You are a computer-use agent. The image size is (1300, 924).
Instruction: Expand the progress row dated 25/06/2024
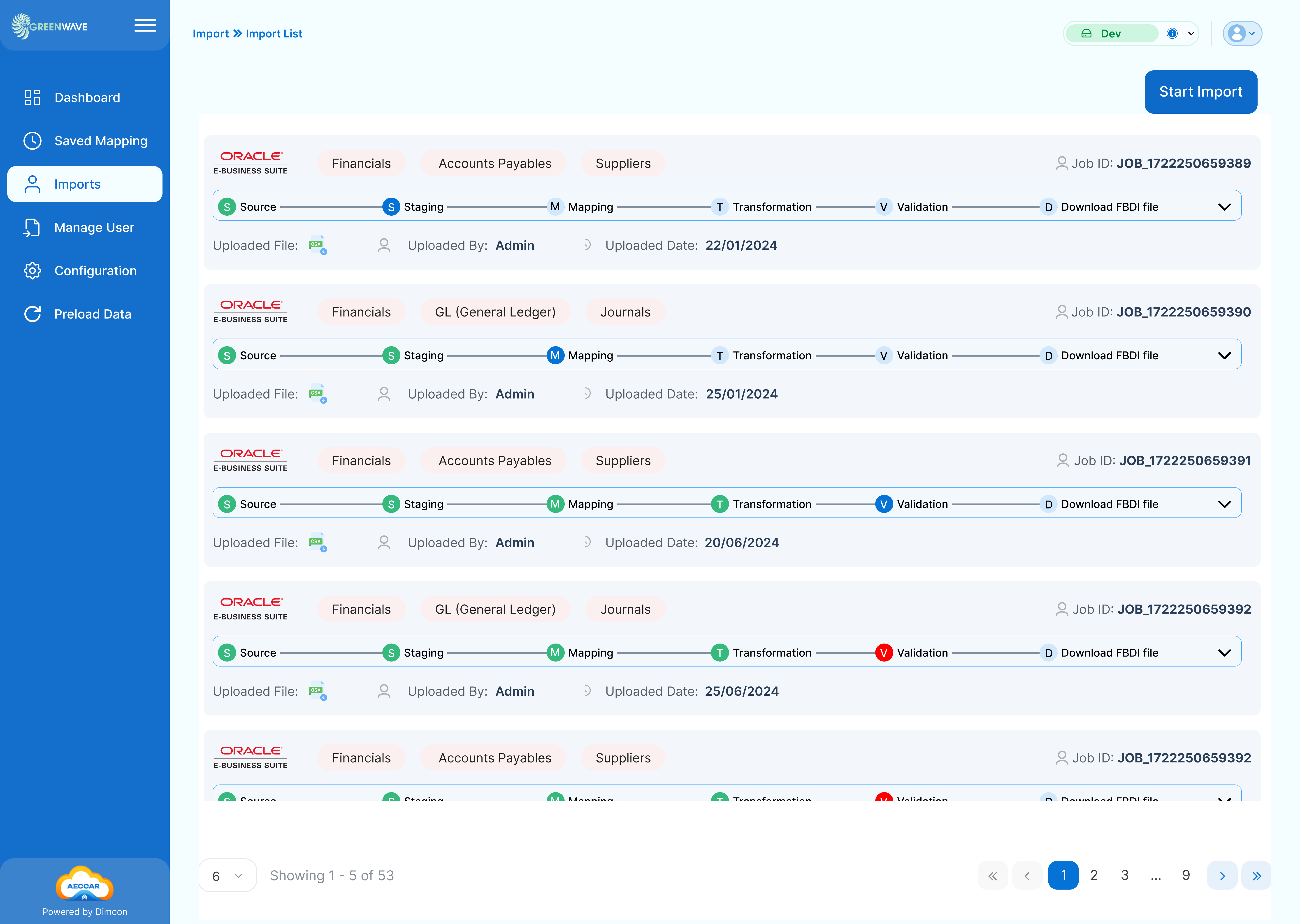click(1224, 653)
